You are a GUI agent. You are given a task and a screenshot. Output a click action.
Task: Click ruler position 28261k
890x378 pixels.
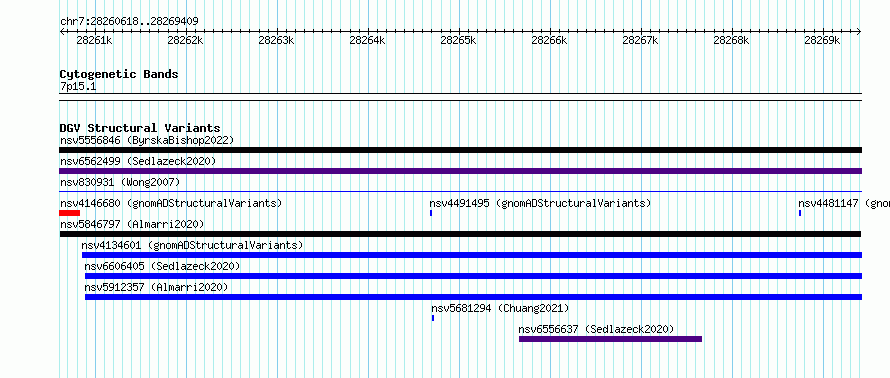click(94, 40)
